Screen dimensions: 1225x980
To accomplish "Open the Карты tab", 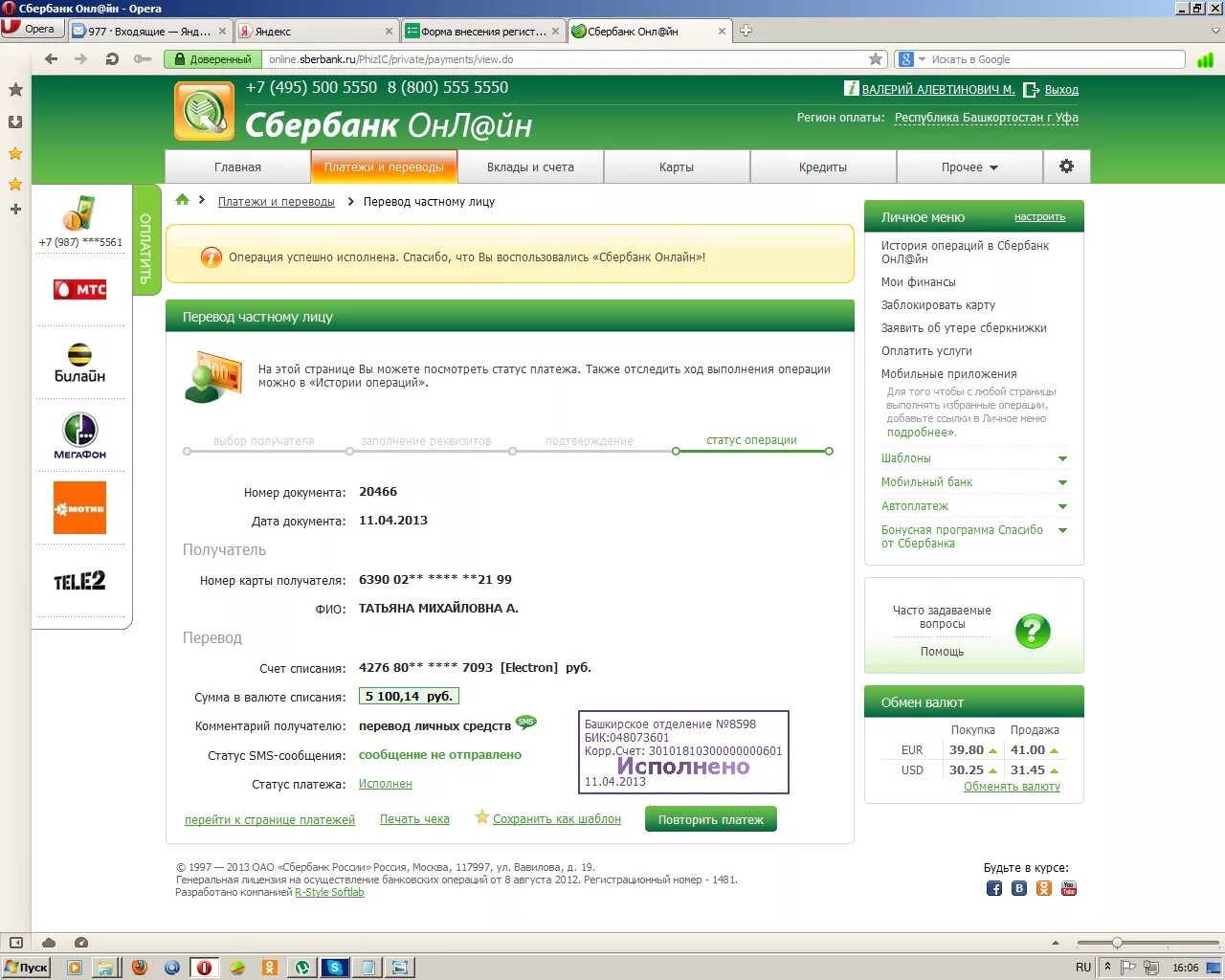I will pyautogui.click(x=677, y=167).
